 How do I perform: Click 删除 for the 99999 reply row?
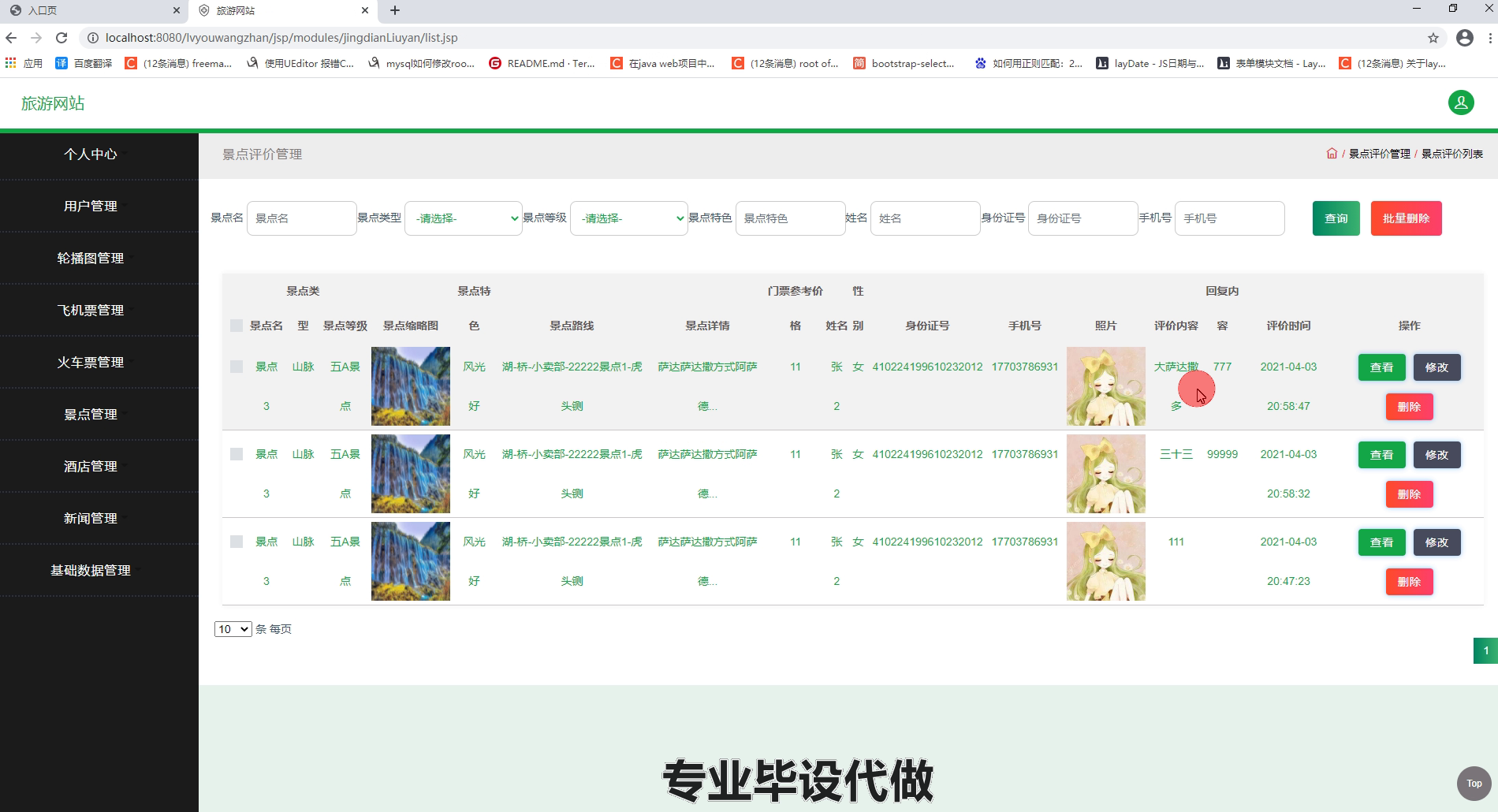point(1409,494)
